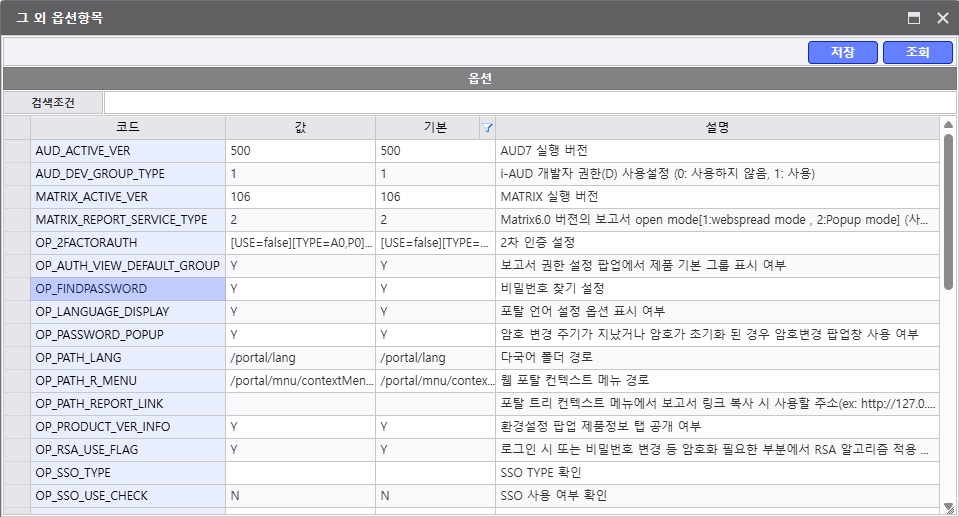Click the OP_2FACTORAUTH value cell
959x517 pixels.
[300, 243]
